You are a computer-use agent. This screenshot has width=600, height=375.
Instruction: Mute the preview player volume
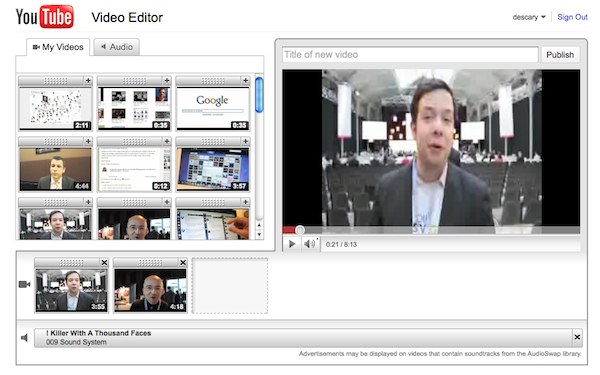click(x=309, y=244)
